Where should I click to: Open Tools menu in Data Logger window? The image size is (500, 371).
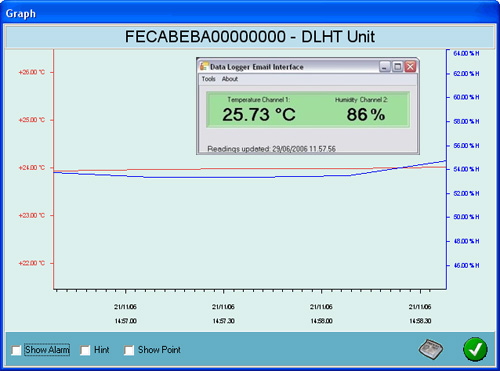coord(208,79)
